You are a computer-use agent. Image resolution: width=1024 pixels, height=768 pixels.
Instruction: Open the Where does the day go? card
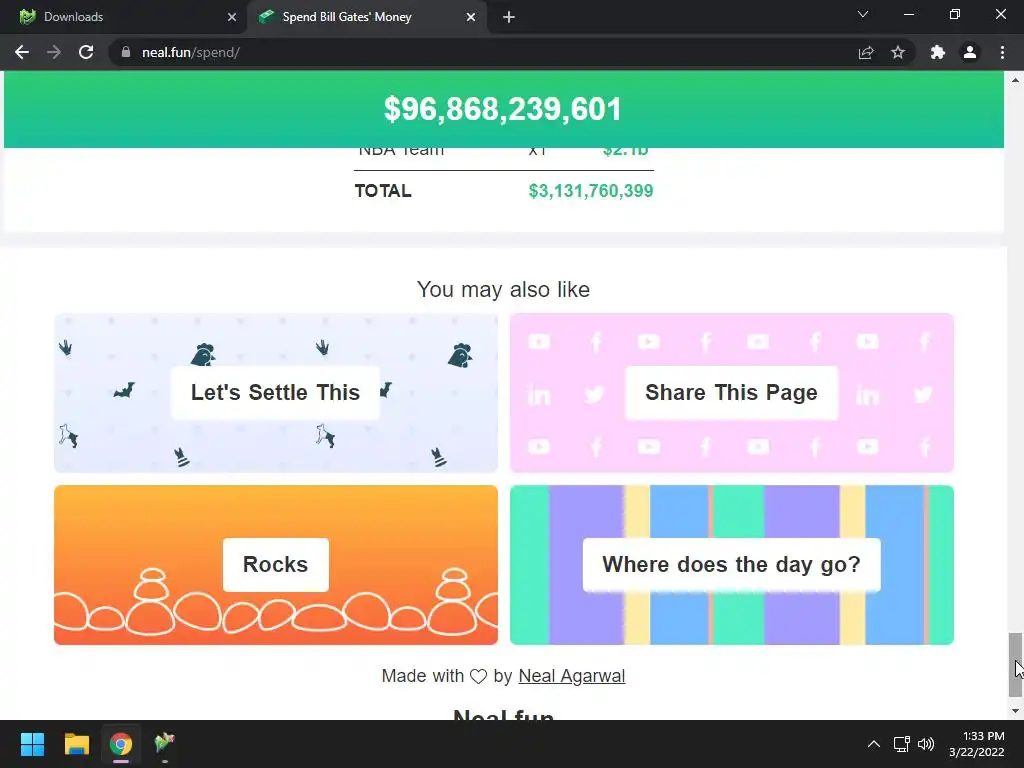[x=731, y=565]
